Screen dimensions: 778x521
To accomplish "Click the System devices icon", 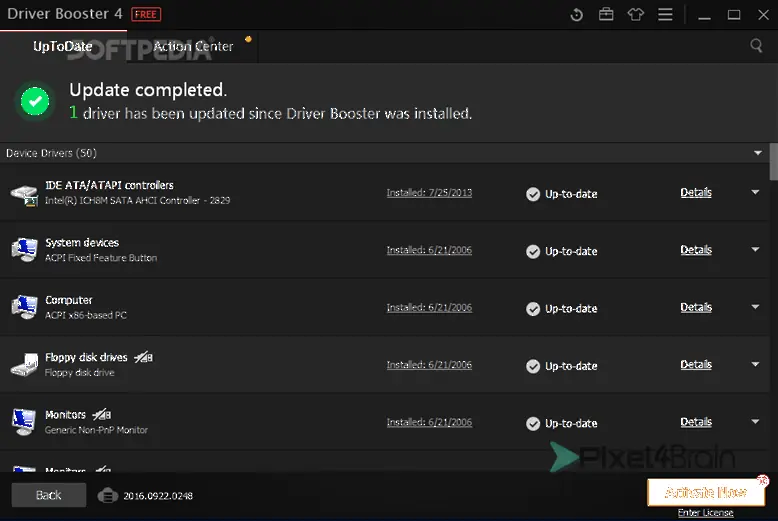I will tap(24, 250).
